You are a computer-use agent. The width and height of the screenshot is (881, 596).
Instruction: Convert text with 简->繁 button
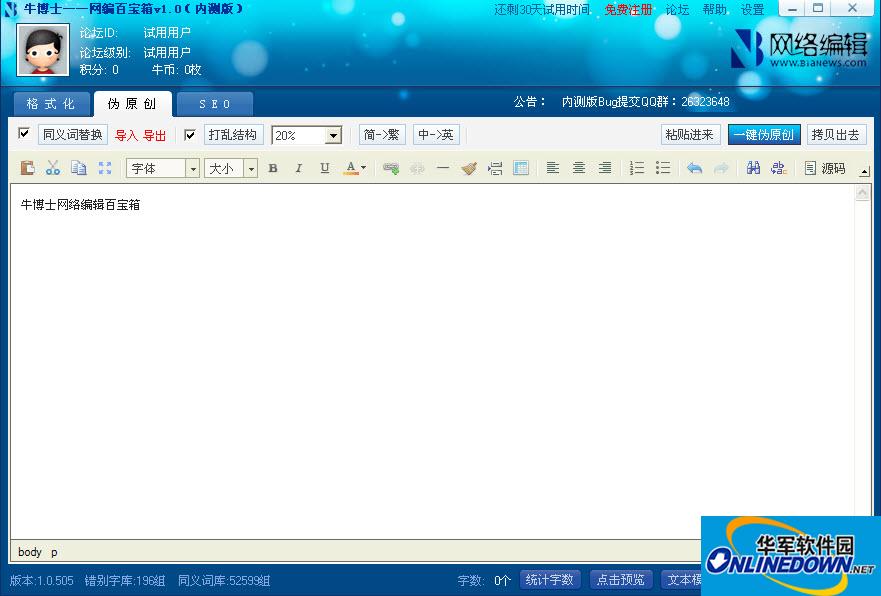(382, 135)
